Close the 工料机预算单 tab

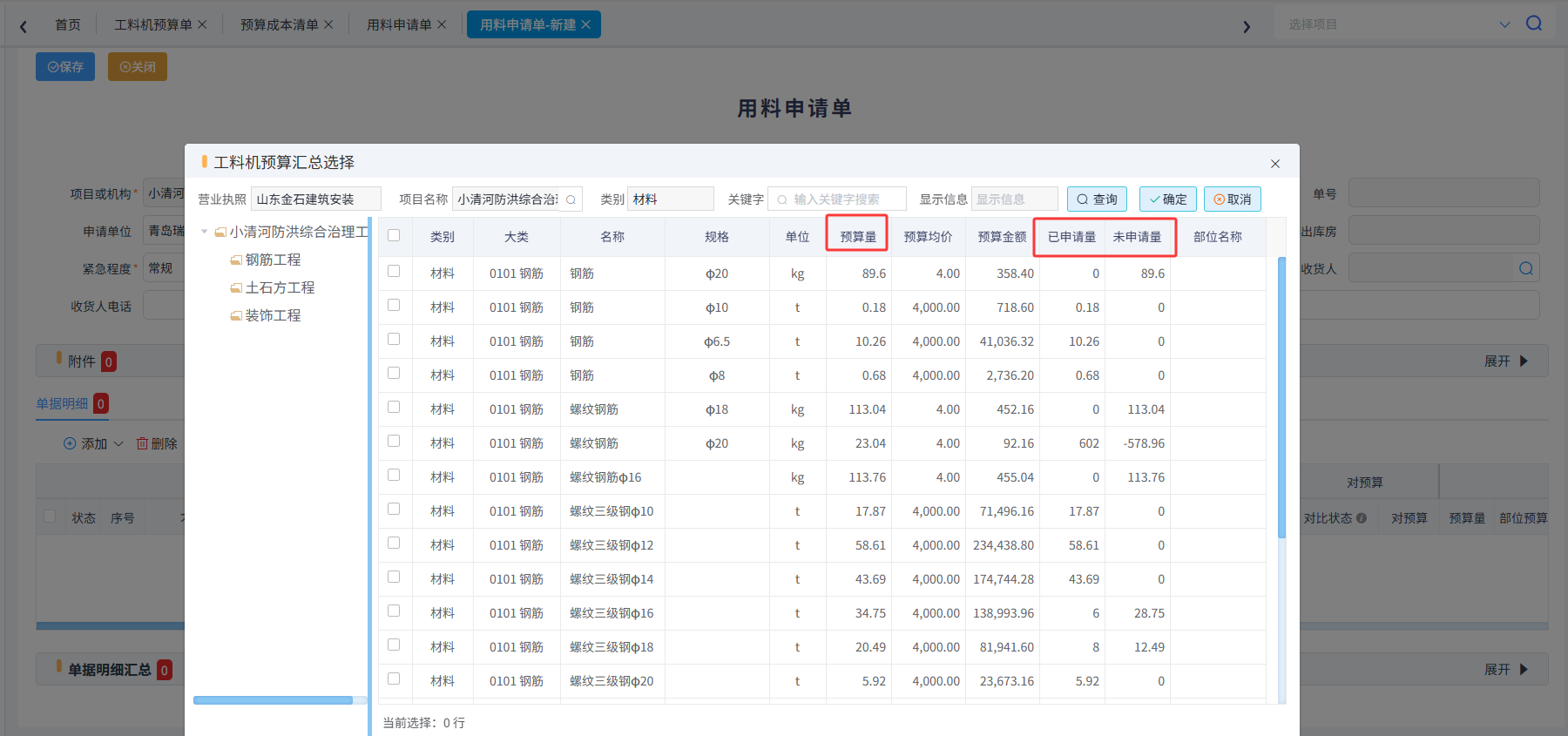coord(202,24)
